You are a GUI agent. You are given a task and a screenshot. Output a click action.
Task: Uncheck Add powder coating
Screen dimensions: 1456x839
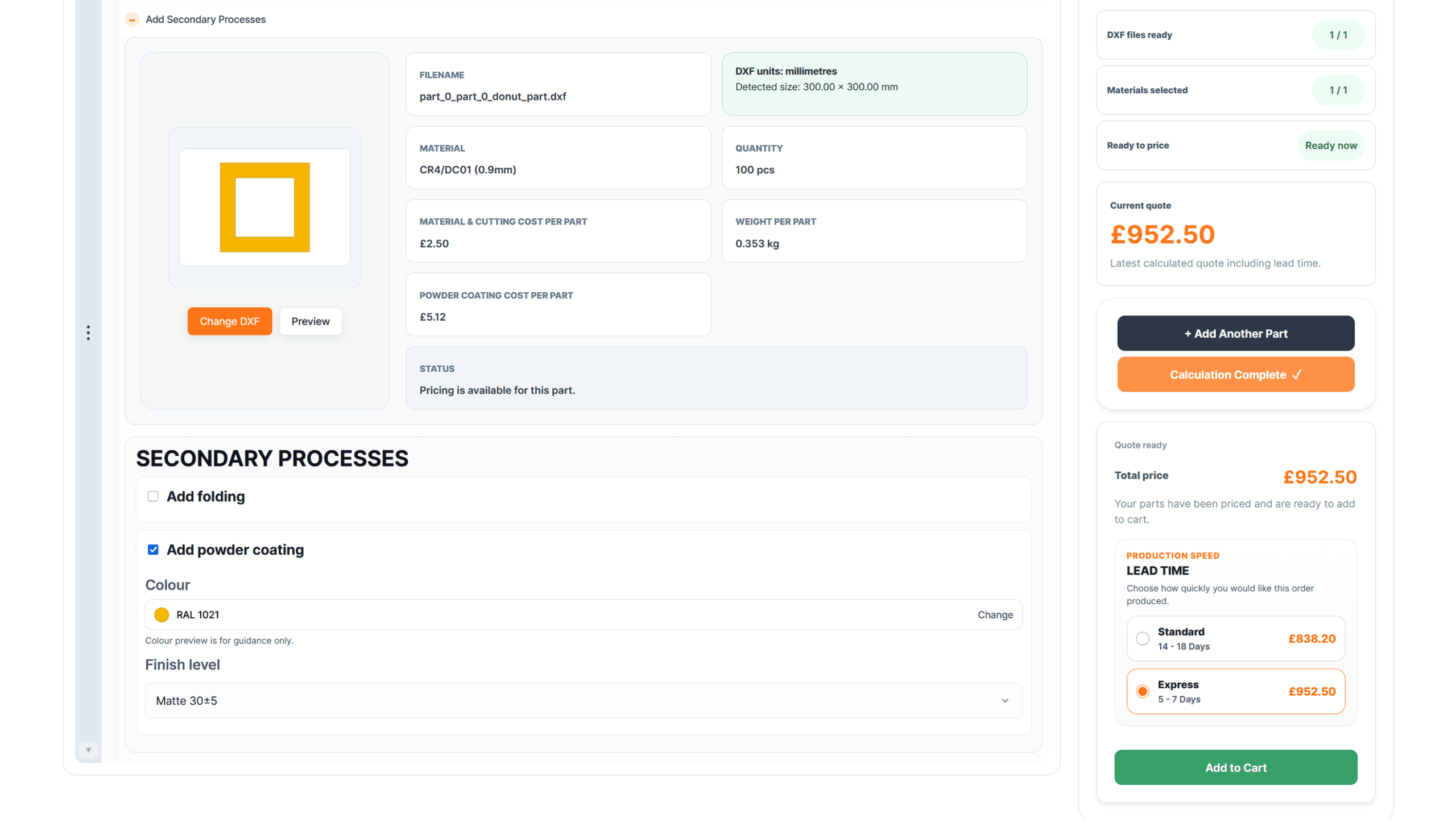pos(153,550)
